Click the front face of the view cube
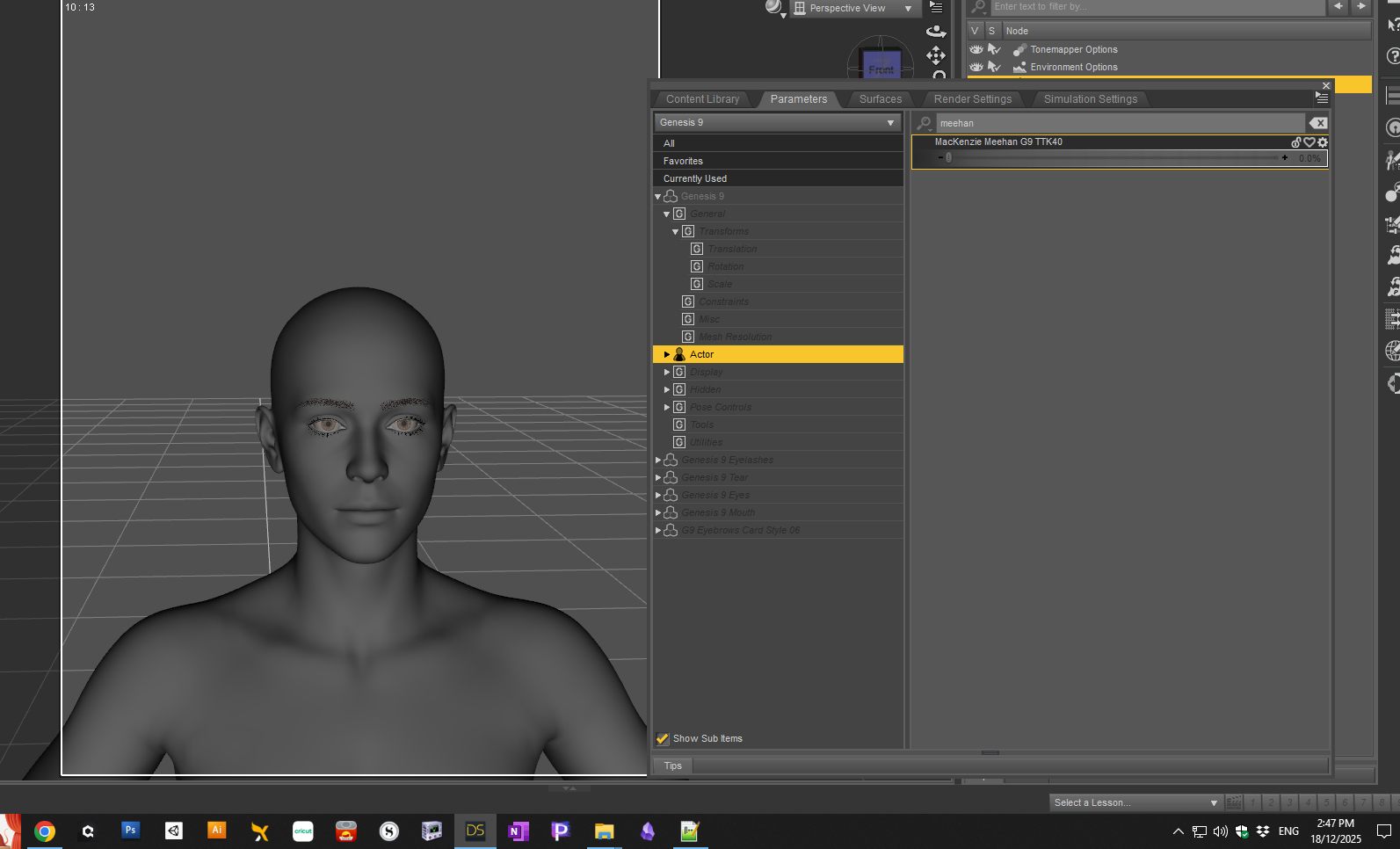This screenshot has width=1400, height=849. click(881, 67)
